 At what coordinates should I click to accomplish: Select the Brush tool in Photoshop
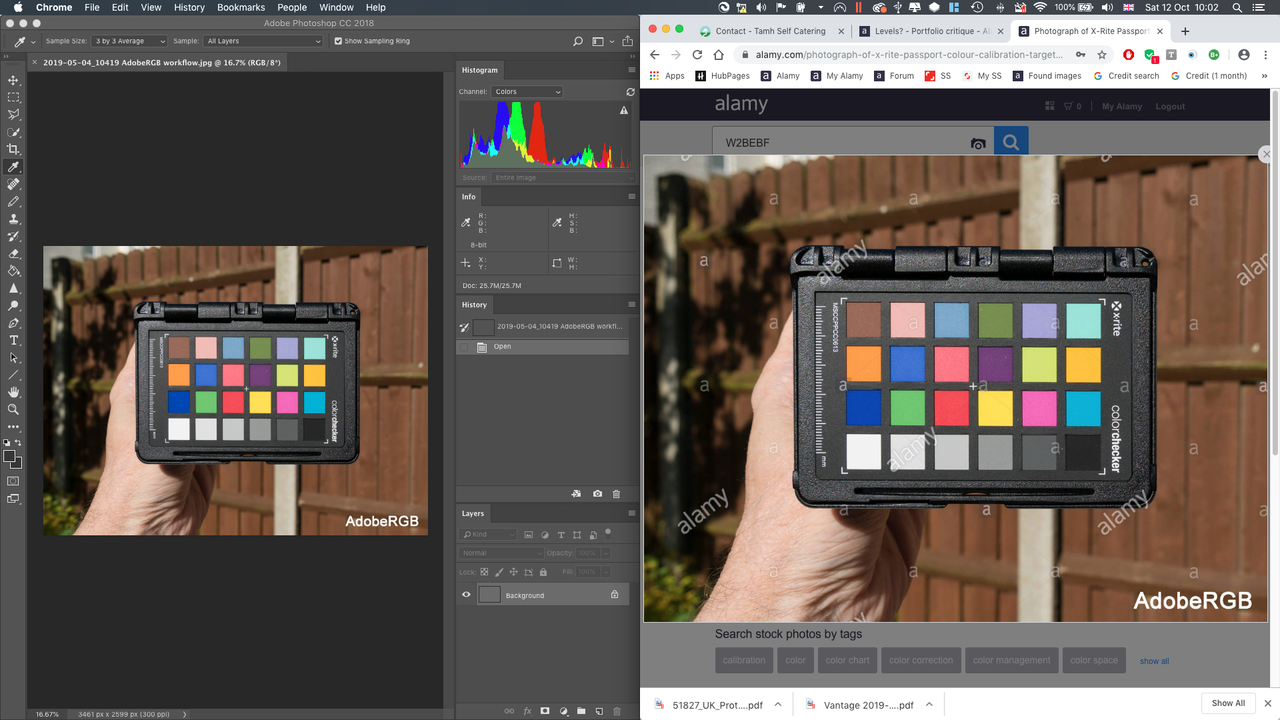pyautogui.click(x=13, y=201)
